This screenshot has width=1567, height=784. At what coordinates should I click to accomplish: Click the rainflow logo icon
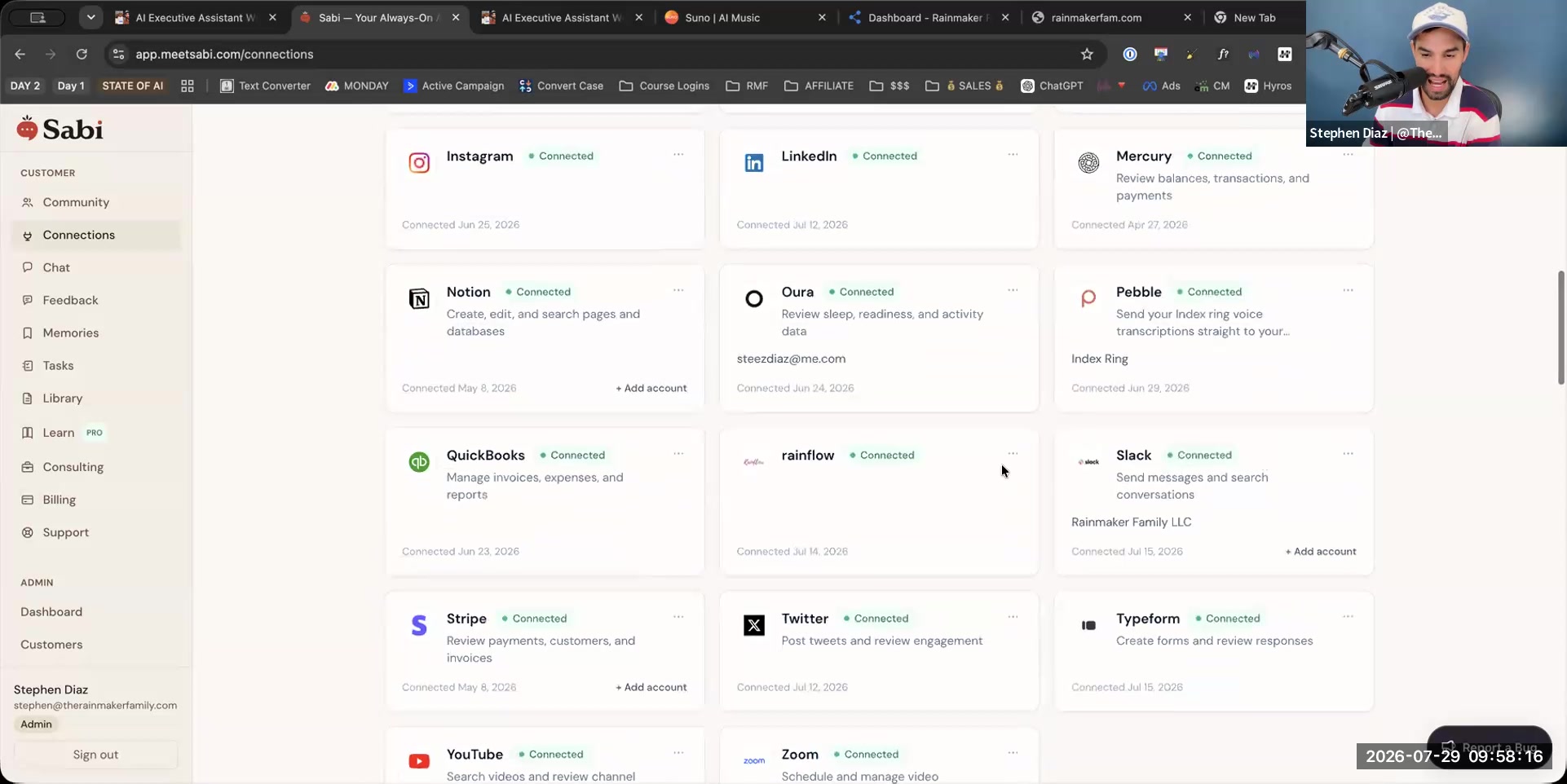click(x=754, y=462)
